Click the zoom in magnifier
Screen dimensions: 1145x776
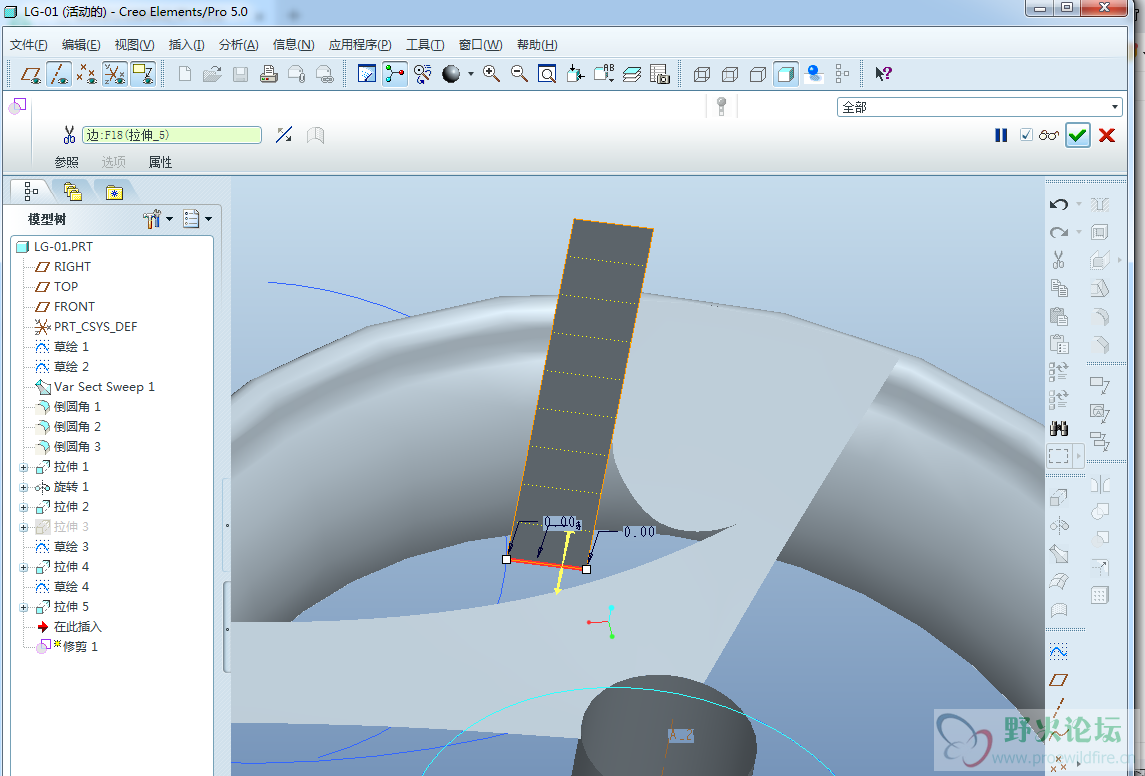pyautogui.click(x=491, y=74)
